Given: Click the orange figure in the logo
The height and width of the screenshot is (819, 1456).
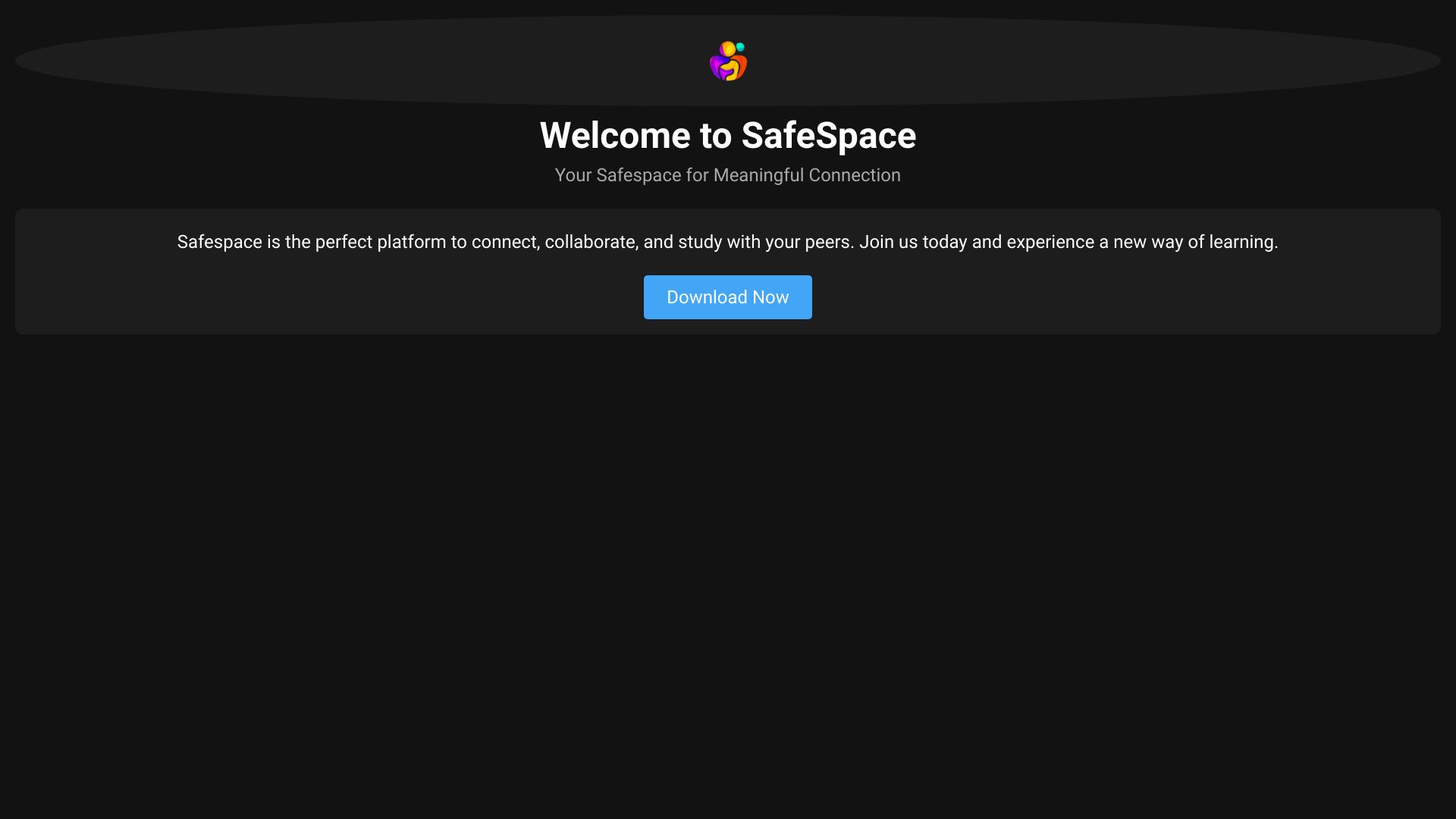Looking at the screenshot, I should (742, 64).
